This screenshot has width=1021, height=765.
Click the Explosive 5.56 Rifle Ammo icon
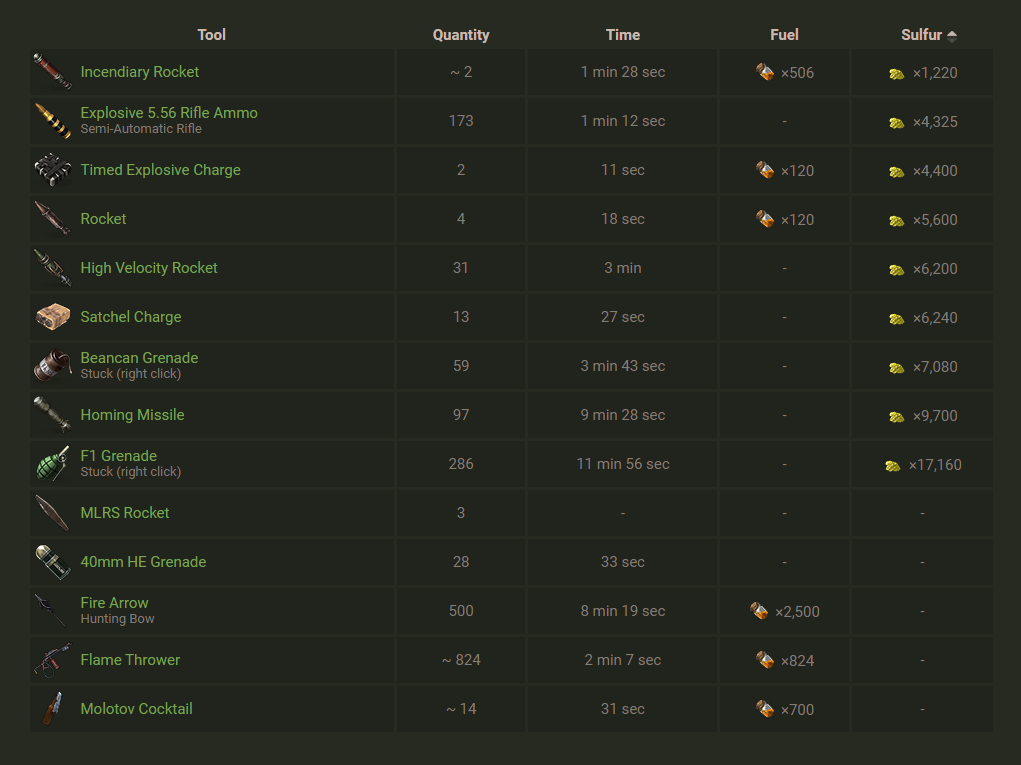click(51, 121)
